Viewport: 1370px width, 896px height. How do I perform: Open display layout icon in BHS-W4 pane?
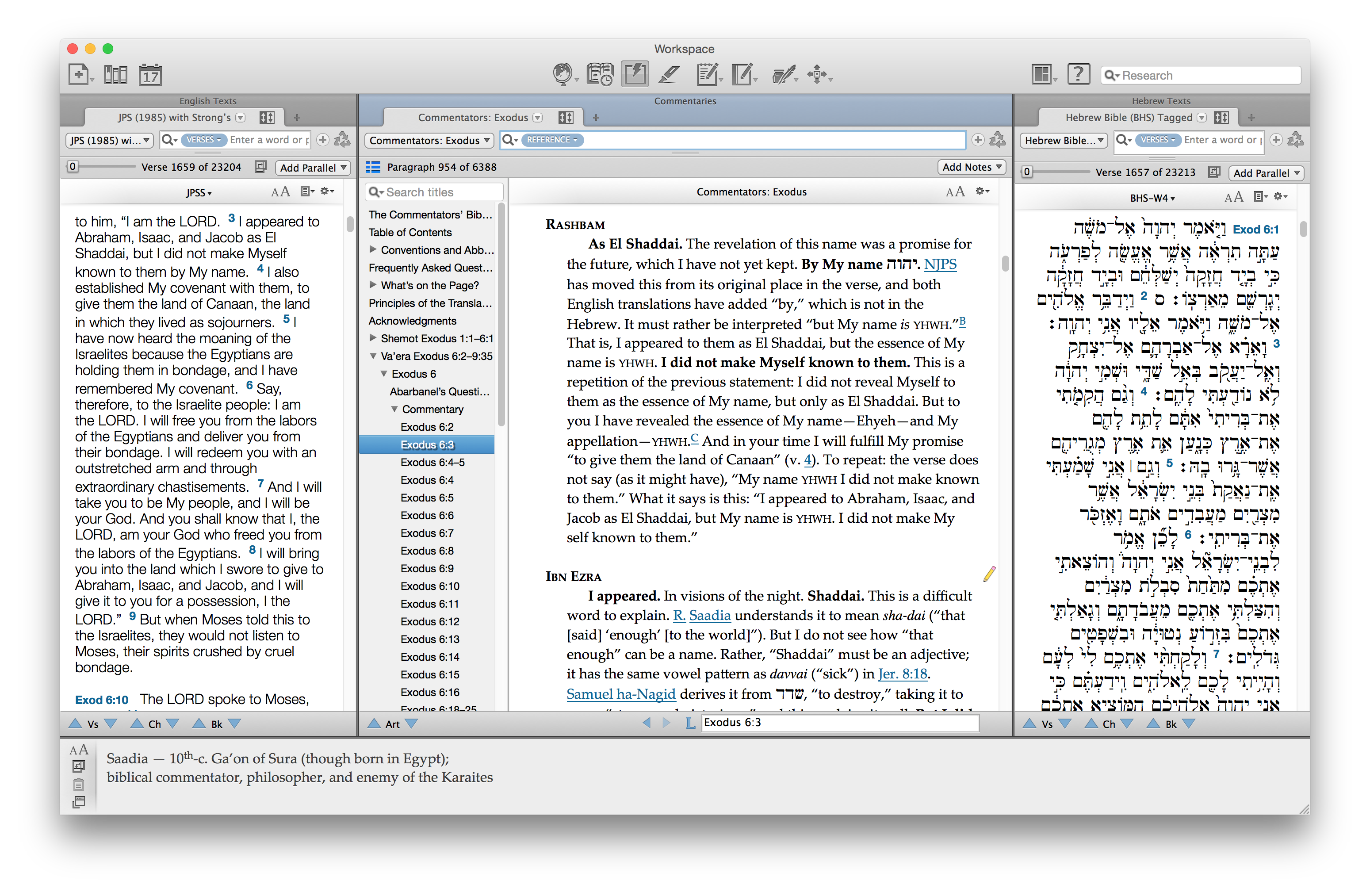tap(1260, 197)
